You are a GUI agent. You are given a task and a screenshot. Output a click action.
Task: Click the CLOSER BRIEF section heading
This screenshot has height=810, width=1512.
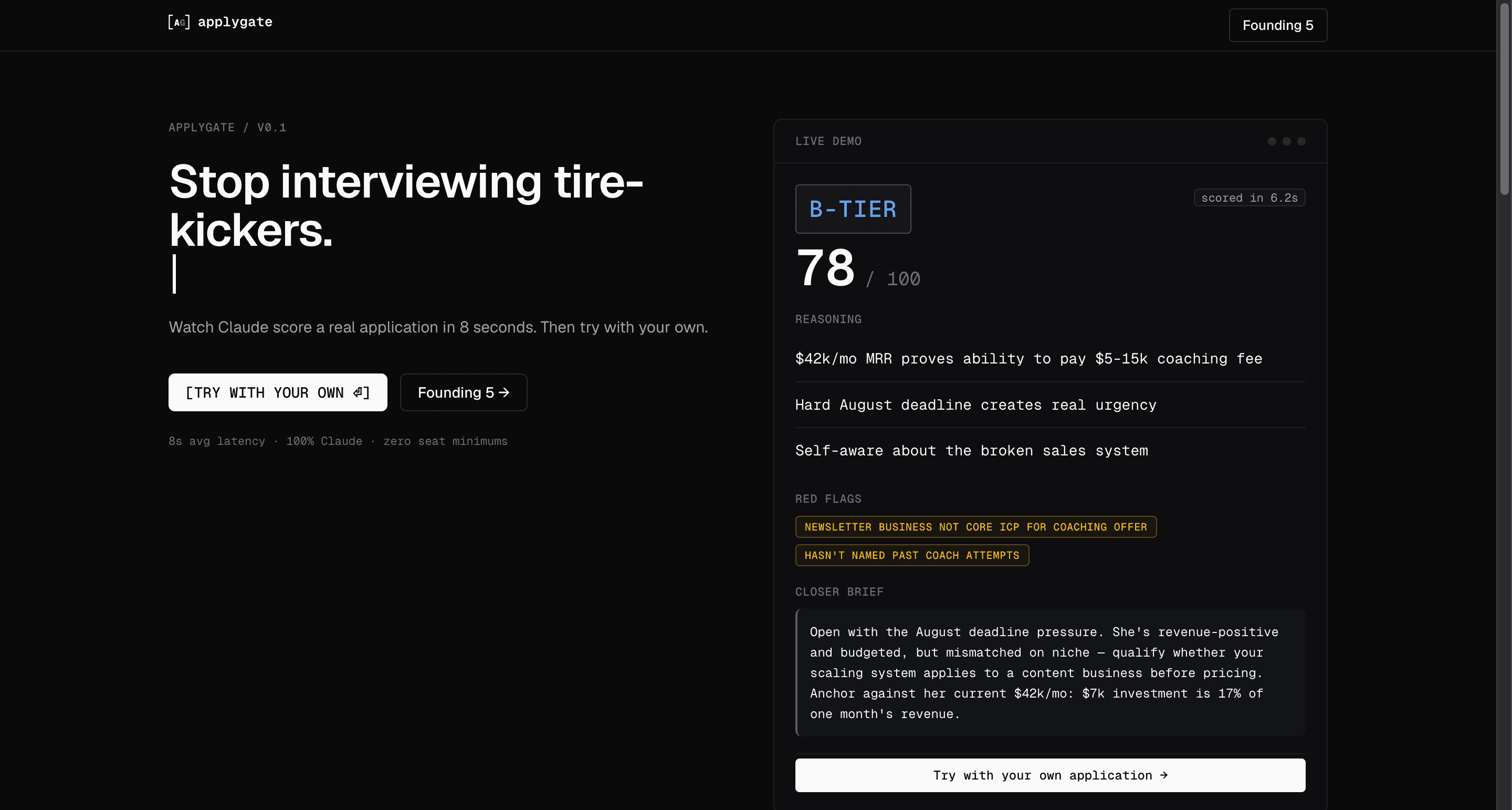839,591
